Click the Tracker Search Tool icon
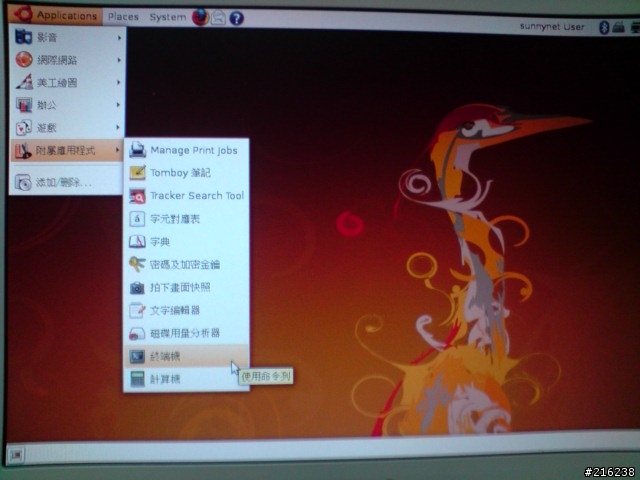640x480 pixels. point(137,196)
